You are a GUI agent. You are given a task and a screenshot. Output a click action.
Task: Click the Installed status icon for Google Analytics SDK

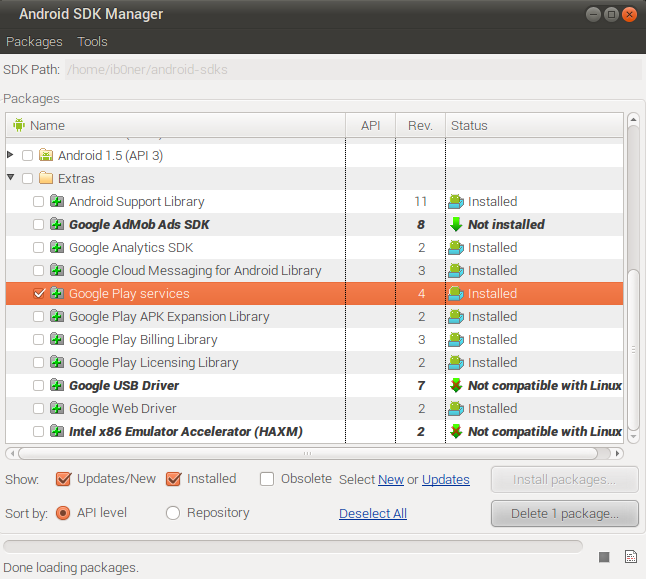[456, 248]
